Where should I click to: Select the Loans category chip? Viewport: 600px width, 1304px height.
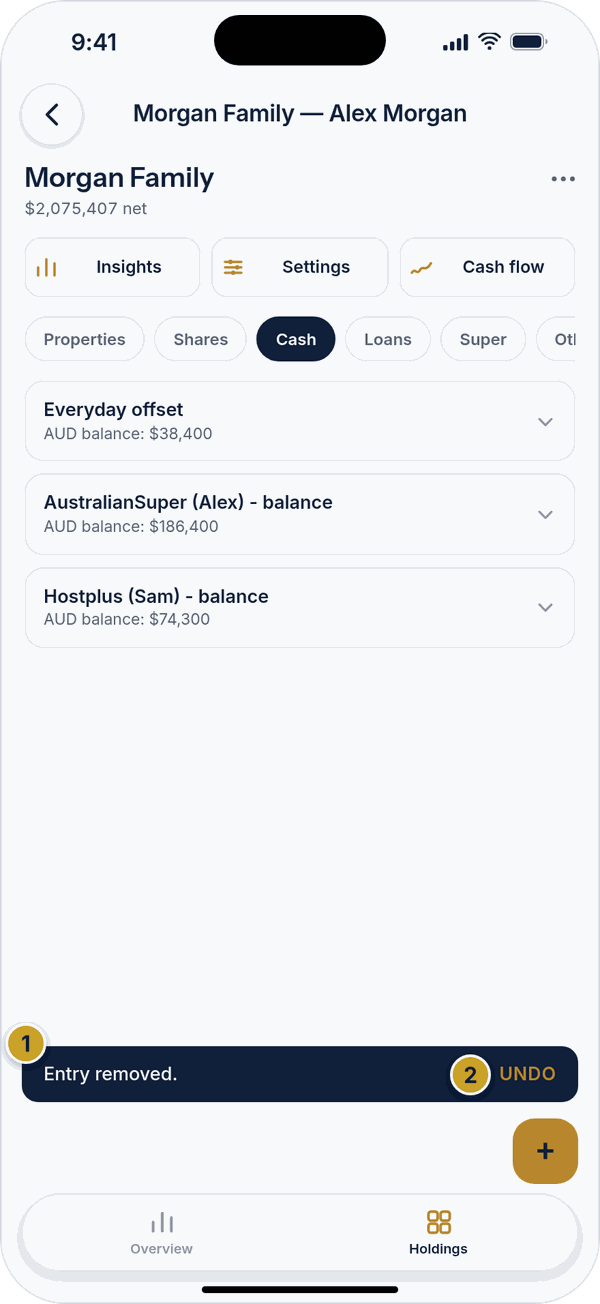[x=388, y=339]
